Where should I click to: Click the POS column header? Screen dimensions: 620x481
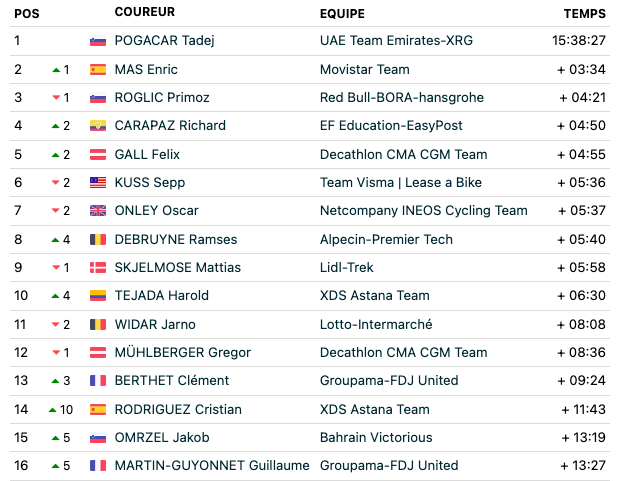(27, 13)
